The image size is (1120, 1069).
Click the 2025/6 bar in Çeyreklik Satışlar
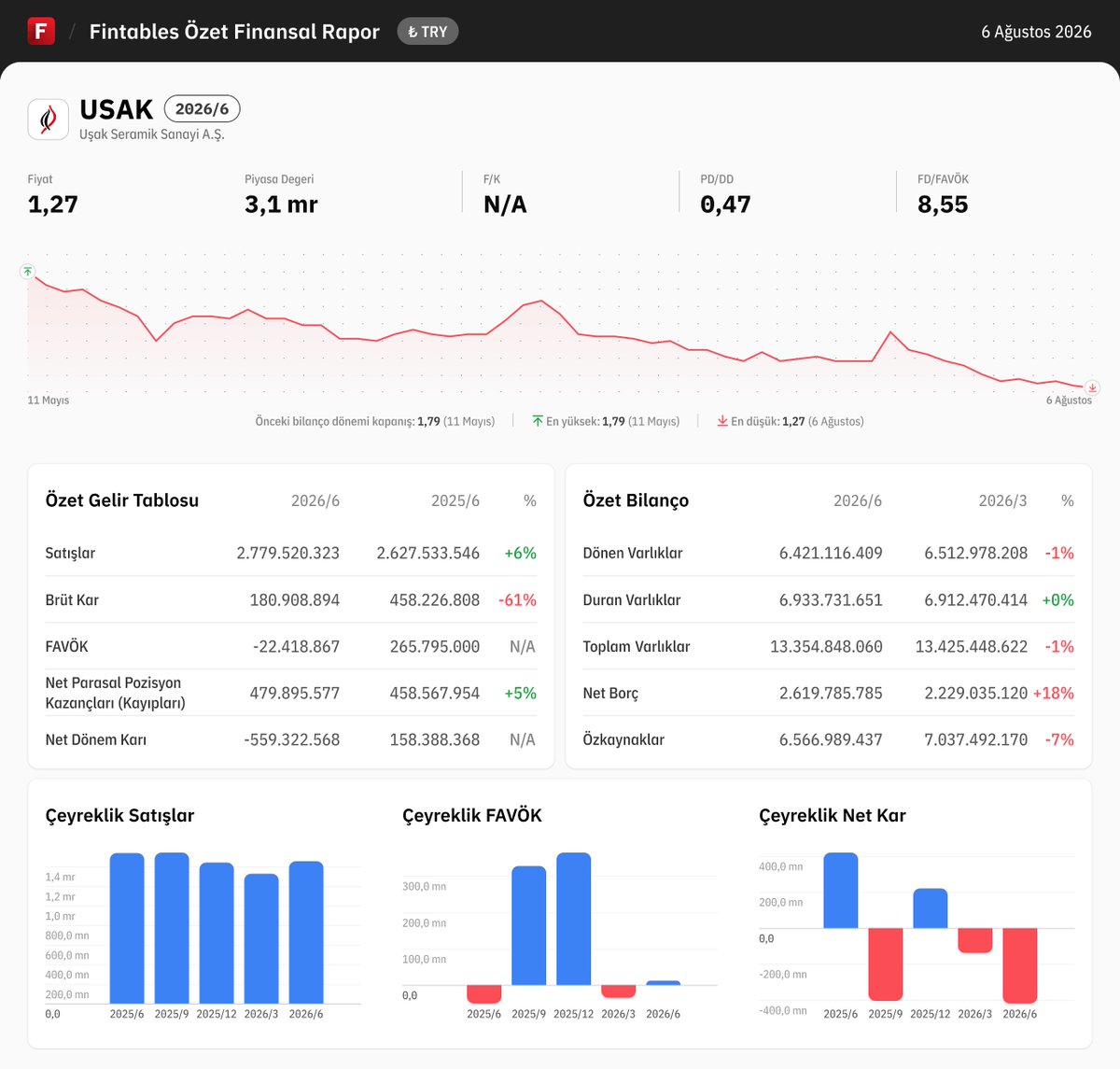(127, 928)
